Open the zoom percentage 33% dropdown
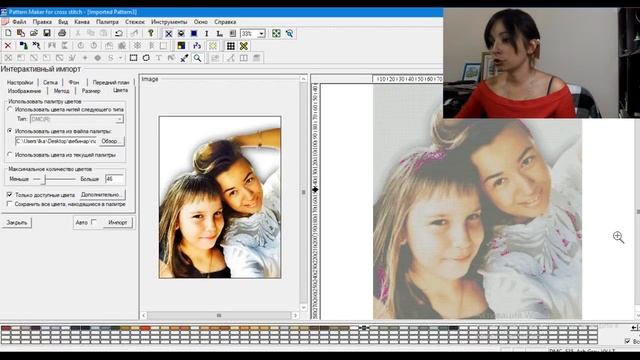Screen dimensions: 640x360 (x=261, y=33)
